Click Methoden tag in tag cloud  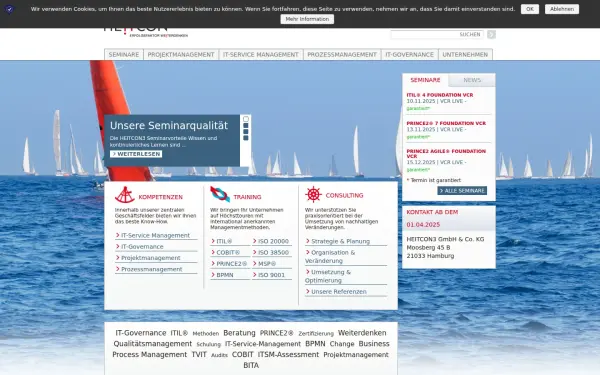click(206, 334)
